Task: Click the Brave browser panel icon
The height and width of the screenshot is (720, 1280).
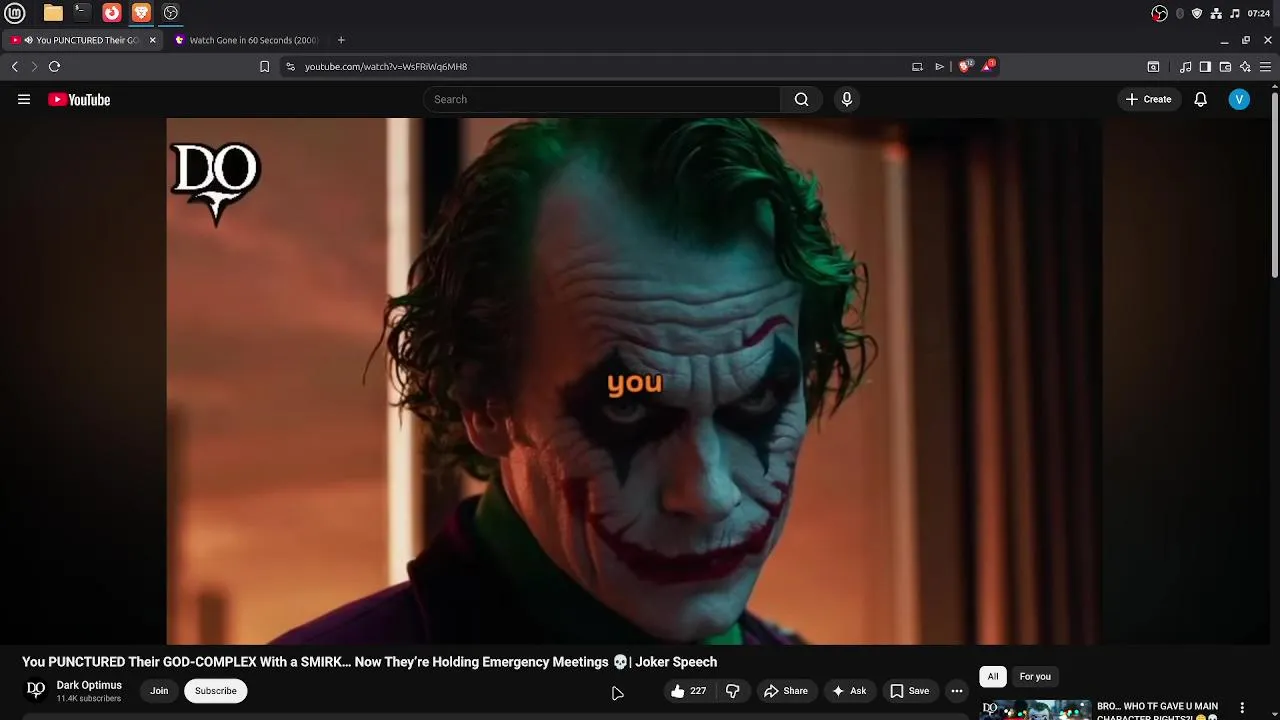Action: (141, 13)
